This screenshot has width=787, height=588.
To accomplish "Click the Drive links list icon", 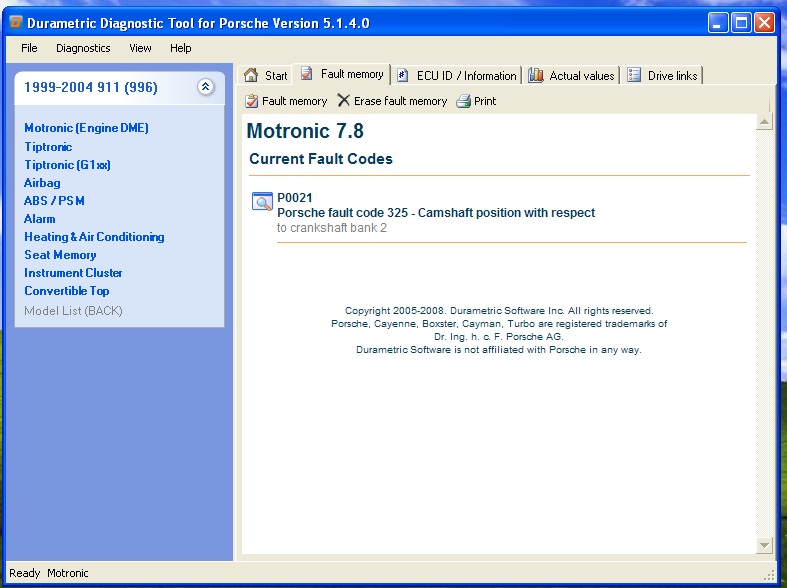I will pyautogui.click(x=634, y=75).
